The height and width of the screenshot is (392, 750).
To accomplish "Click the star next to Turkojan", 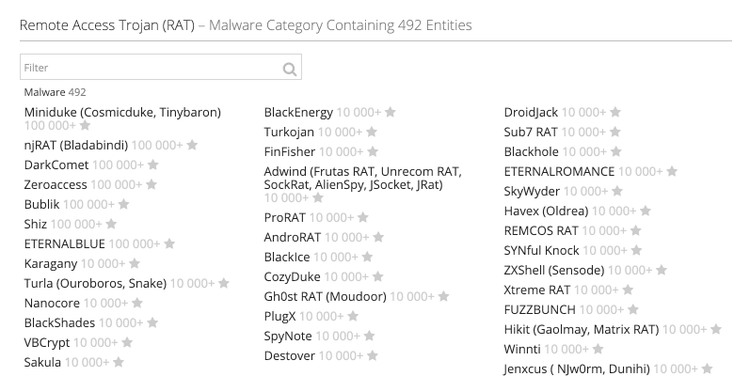I will [x=371, y=132].
